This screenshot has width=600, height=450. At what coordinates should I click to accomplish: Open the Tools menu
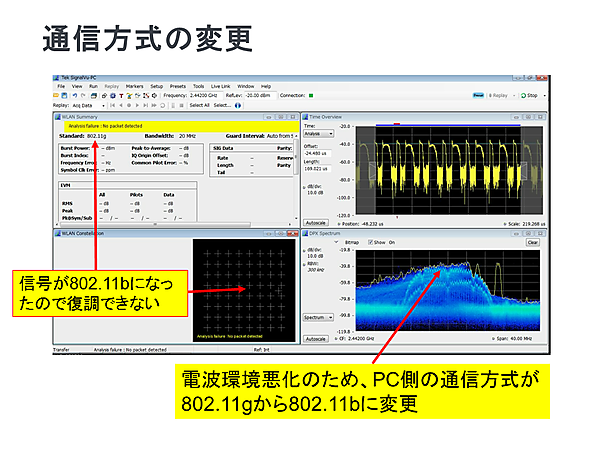pos(198,86)
